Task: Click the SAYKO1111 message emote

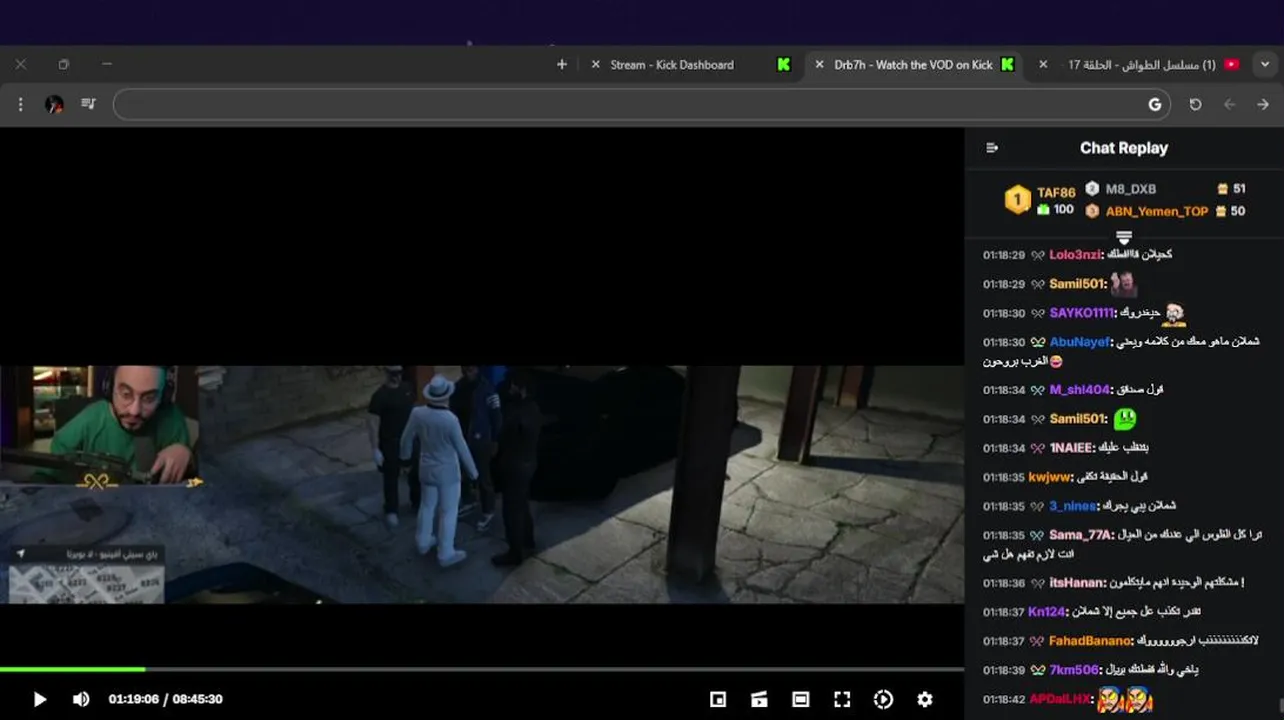Action: (1174, 316)
